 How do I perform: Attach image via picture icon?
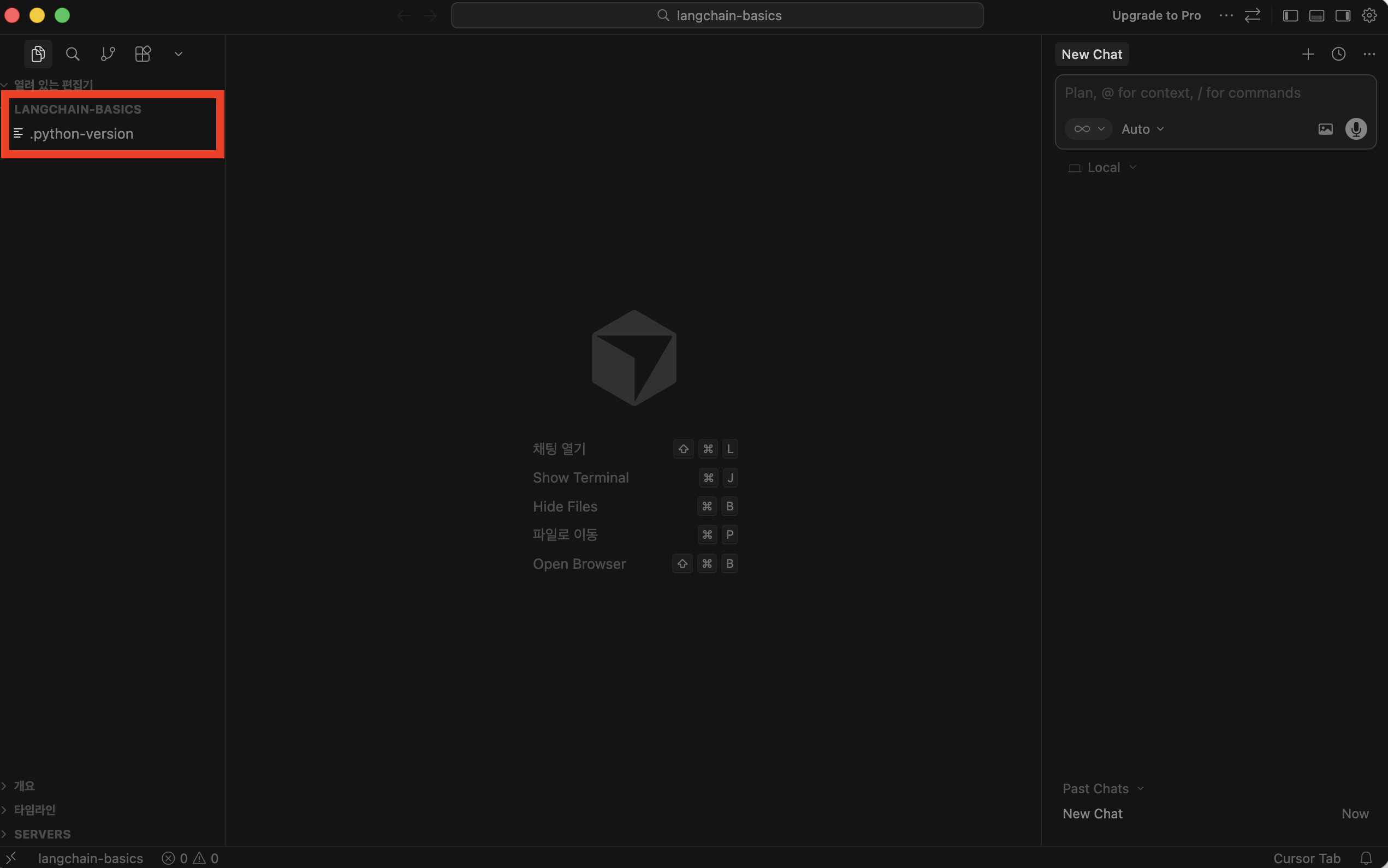[1325, 129]
